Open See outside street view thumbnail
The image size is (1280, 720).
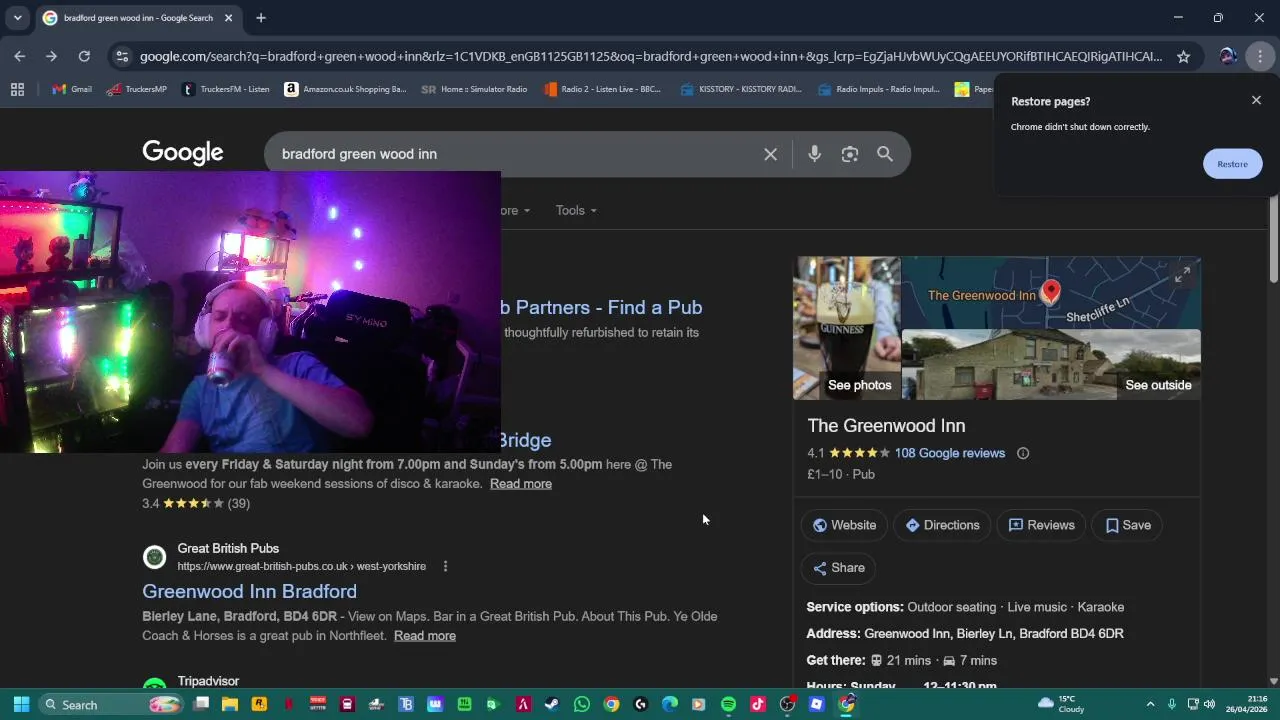pos(1051,365)
